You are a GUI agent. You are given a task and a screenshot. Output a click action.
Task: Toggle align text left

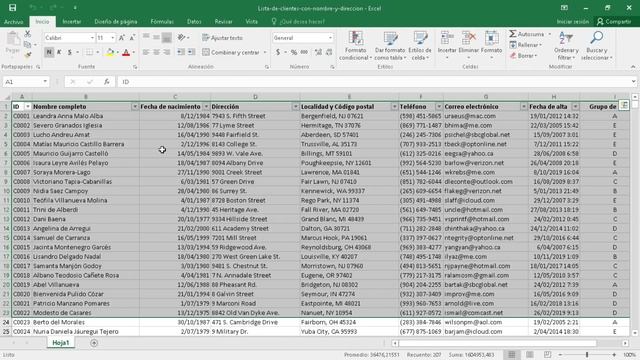pos(146,52)
